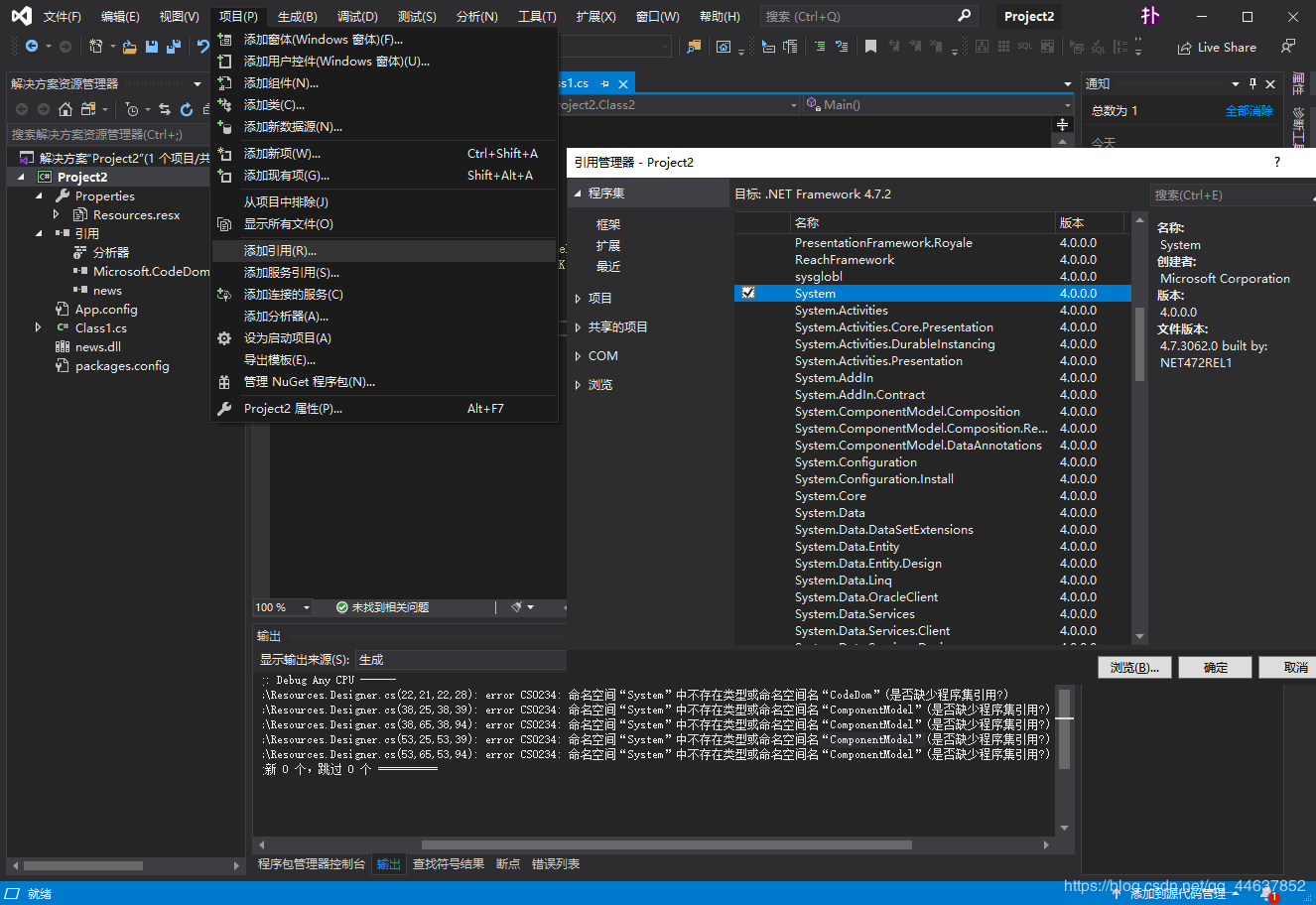Click the navigate backward arrow icon

pyautogui.click(x=32, y=47)
